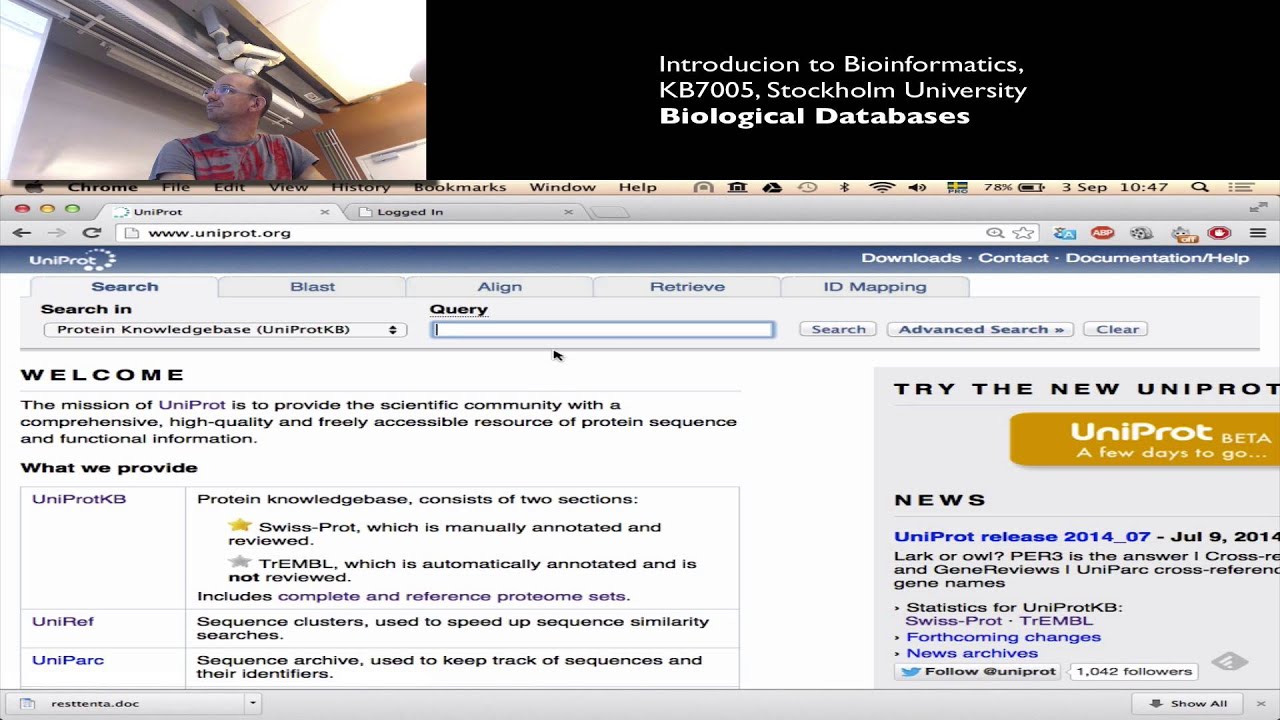Open Notification Center list icon
The image size is (1280, 720).
(x=1240, y=187)
